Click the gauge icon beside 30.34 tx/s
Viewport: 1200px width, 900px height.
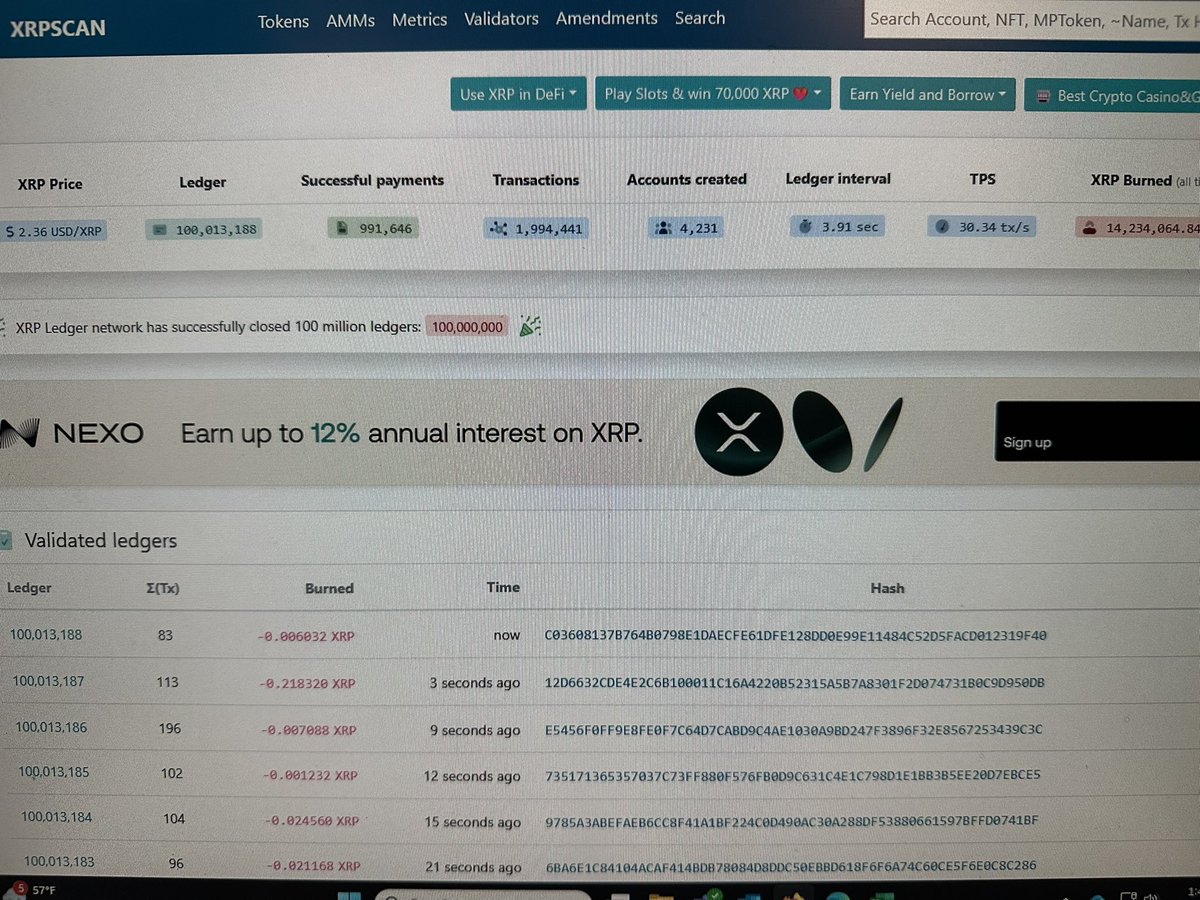(942, 227)
